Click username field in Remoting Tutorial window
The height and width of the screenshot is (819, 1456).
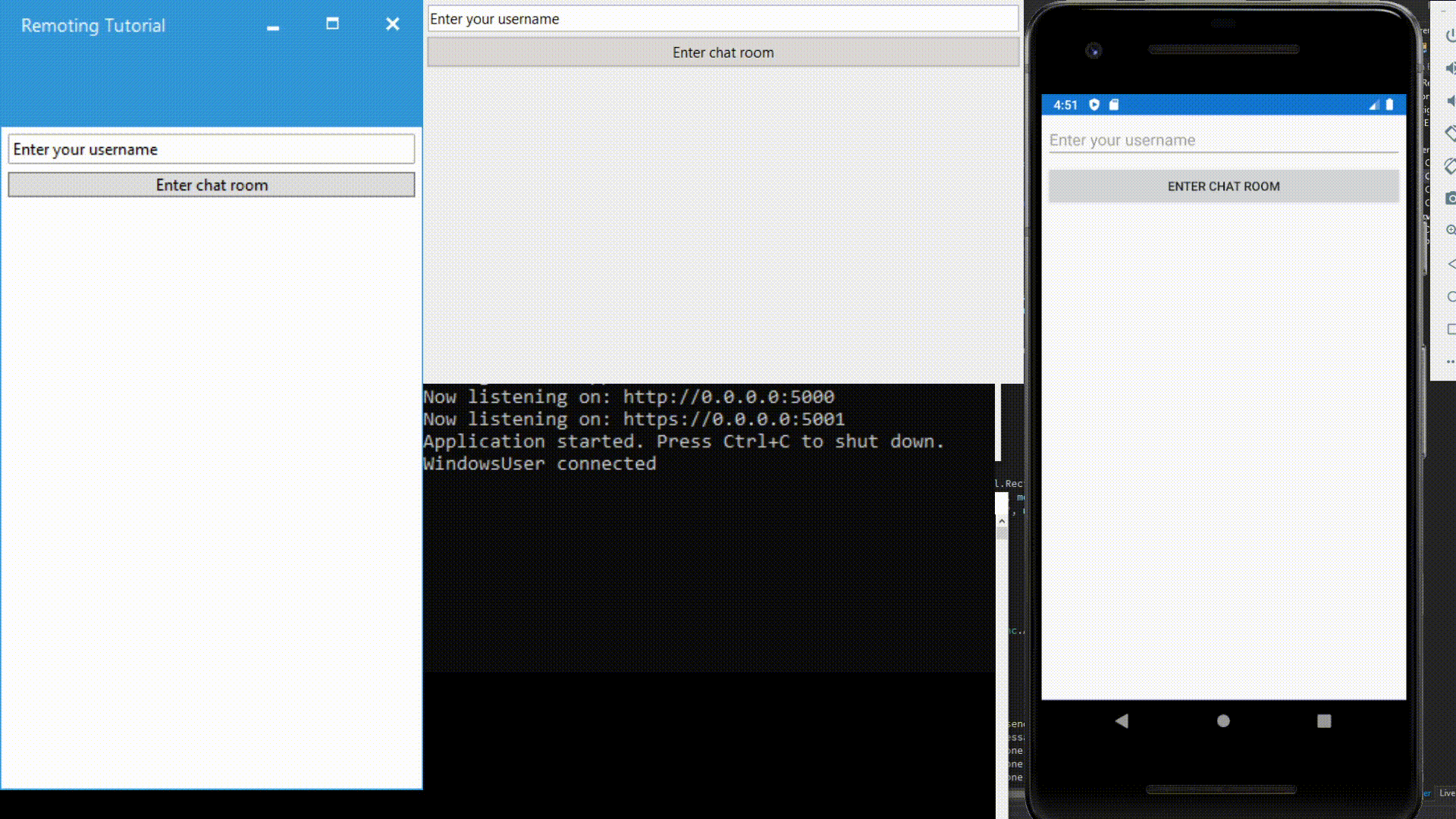[x=212, y=149]
